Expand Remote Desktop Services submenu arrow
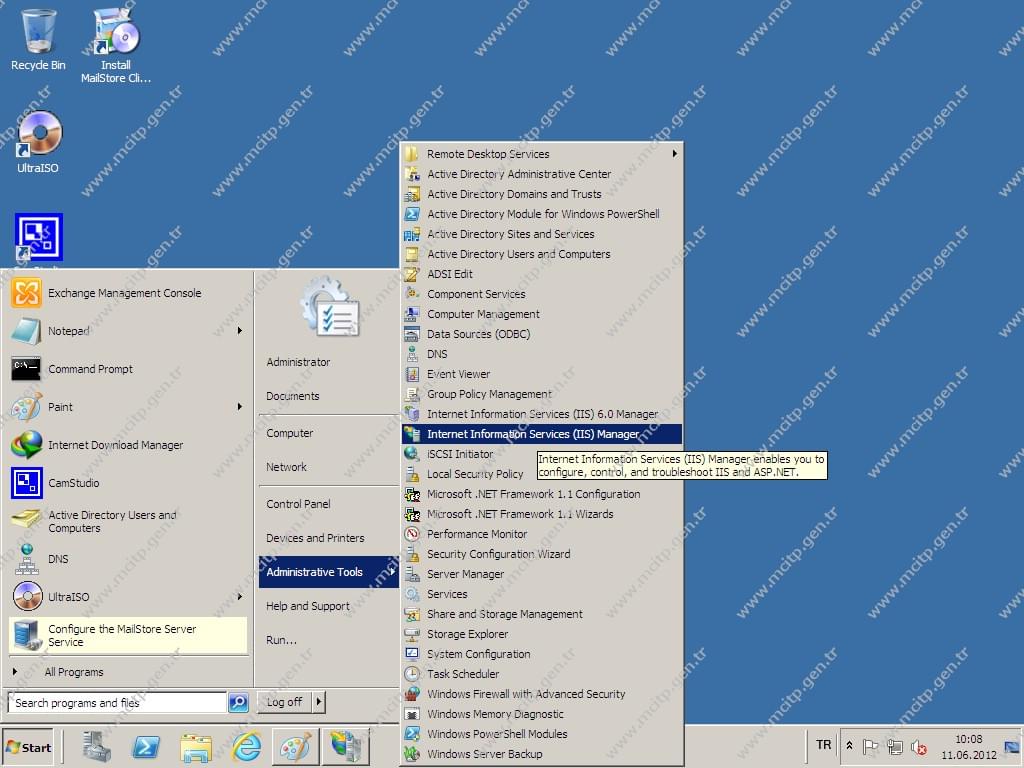1024x768 pixels. coord(675,154)
